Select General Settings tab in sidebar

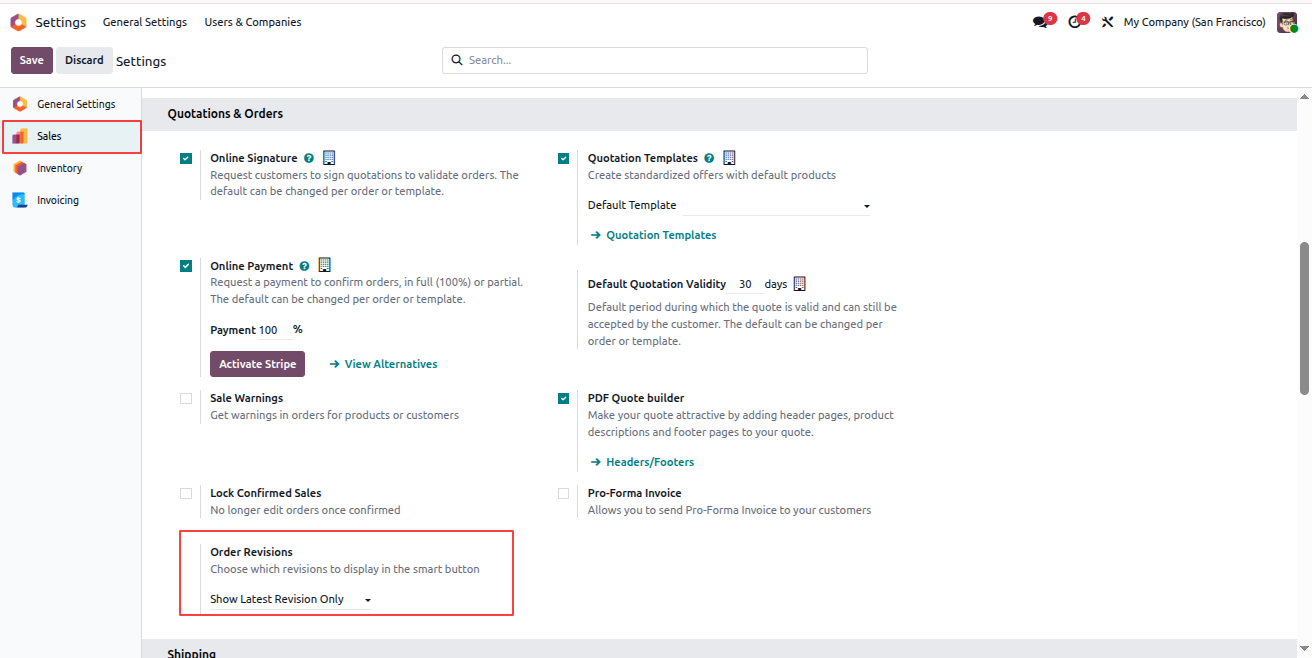tap(70, 104)
